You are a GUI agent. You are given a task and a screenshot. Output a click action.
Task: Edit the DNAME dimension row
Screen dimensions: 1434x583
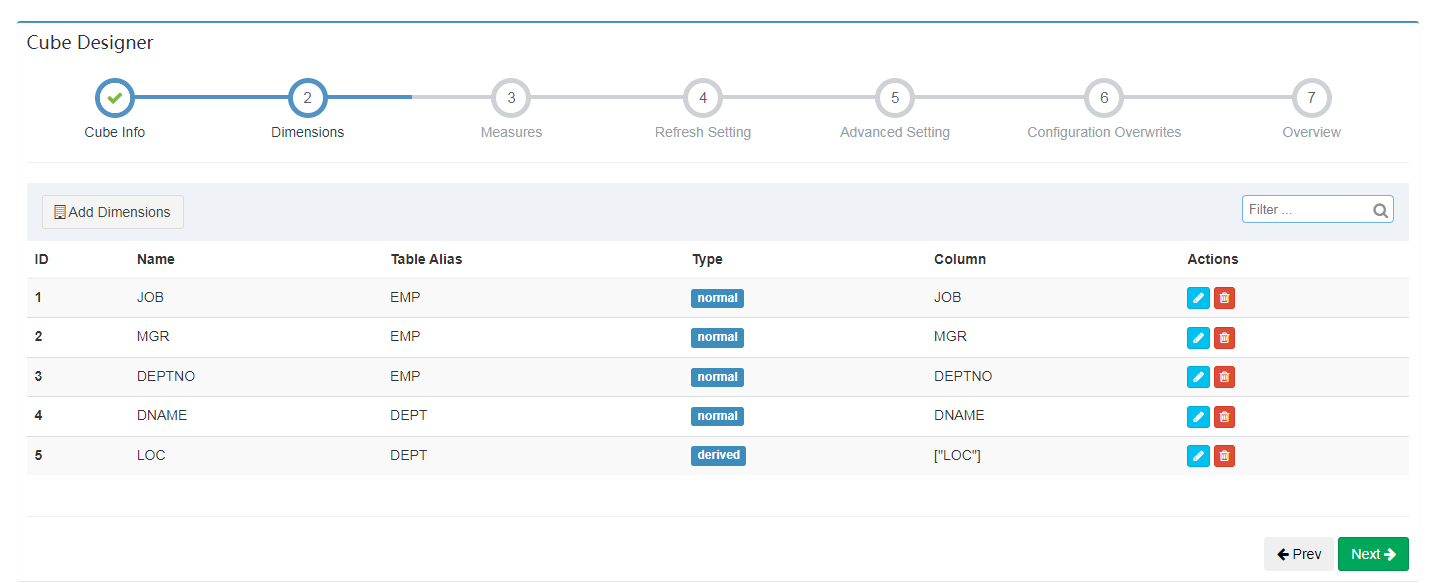1198,416
